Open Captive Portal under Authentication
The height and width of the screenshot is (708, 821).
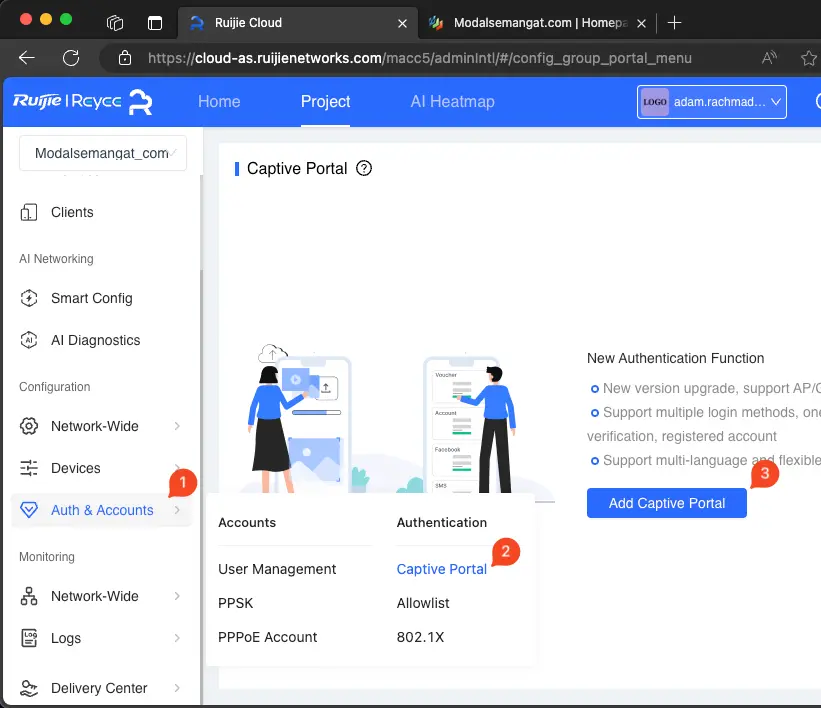coord(441,569)
